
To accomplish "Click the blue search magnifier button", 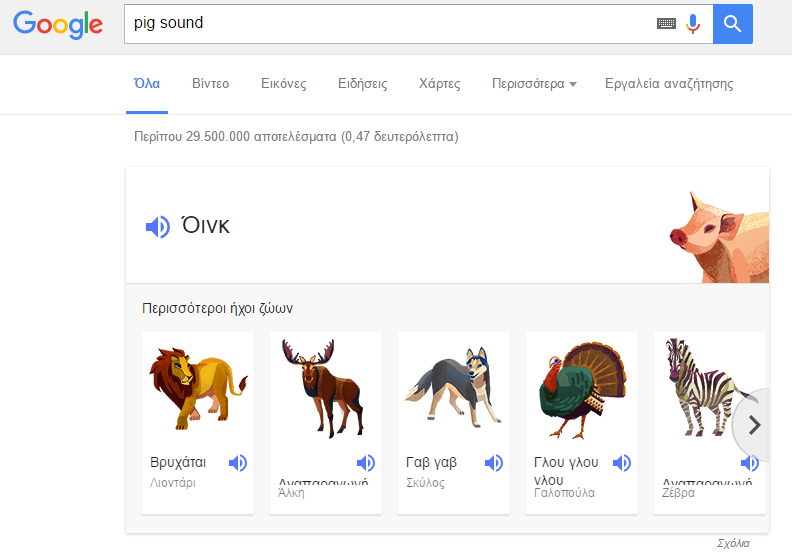I will pos(733,24).
